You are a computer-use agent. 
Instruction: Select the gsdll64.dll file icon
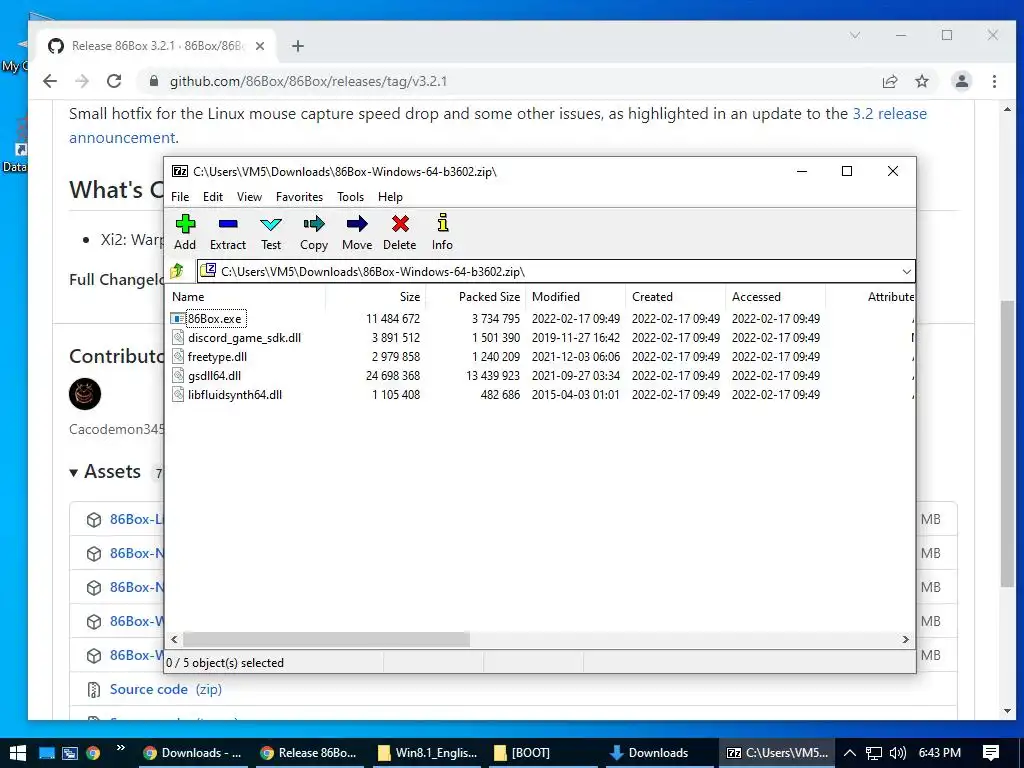click(x=178, y=376)
